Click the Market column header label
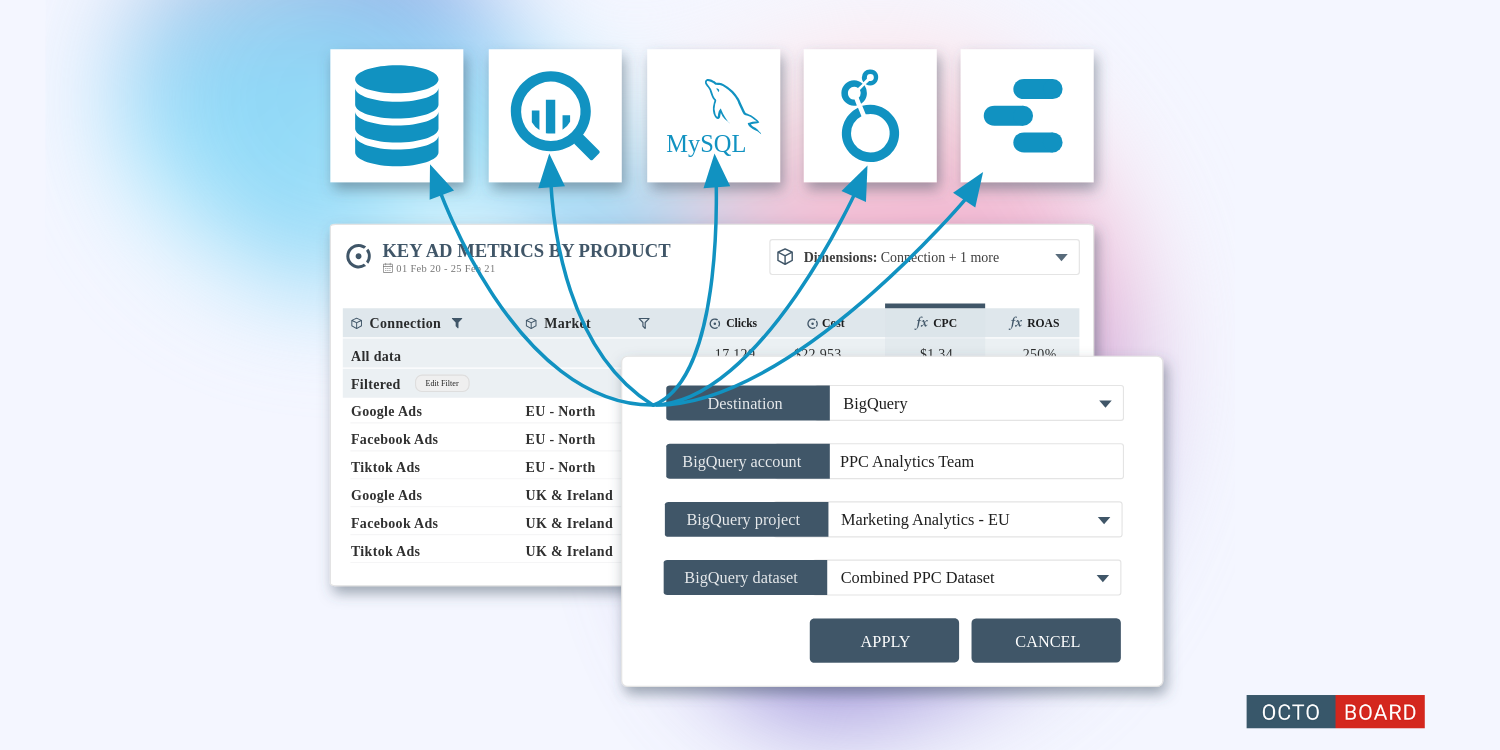This screenshot has width=1500, height=750. point(567,323)
